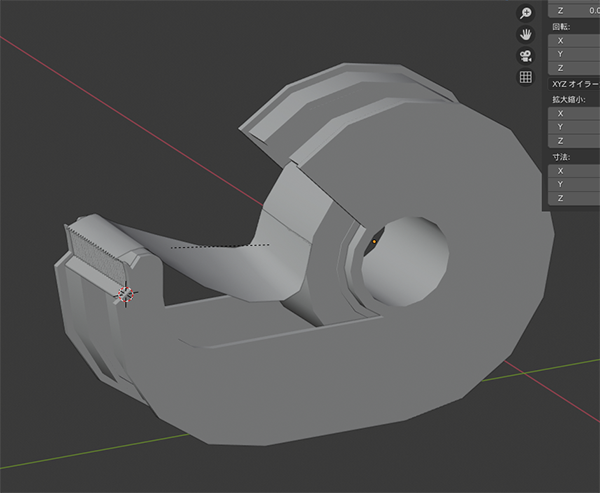Click the location Z field showing 0.0
The image size is (600, 493).
tap(574, 11)
